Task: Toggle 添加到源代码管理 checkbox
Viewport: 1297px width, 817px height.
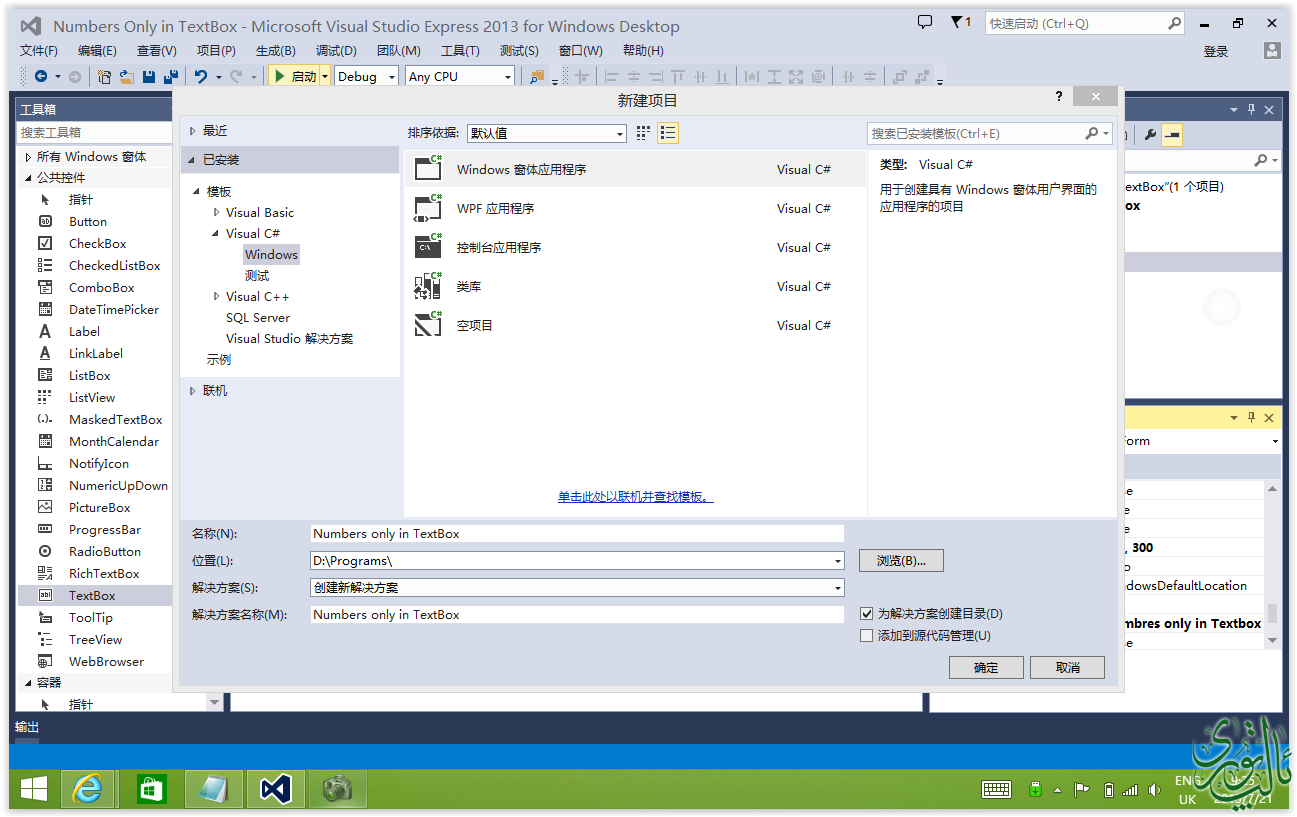Action: (867, 635)
